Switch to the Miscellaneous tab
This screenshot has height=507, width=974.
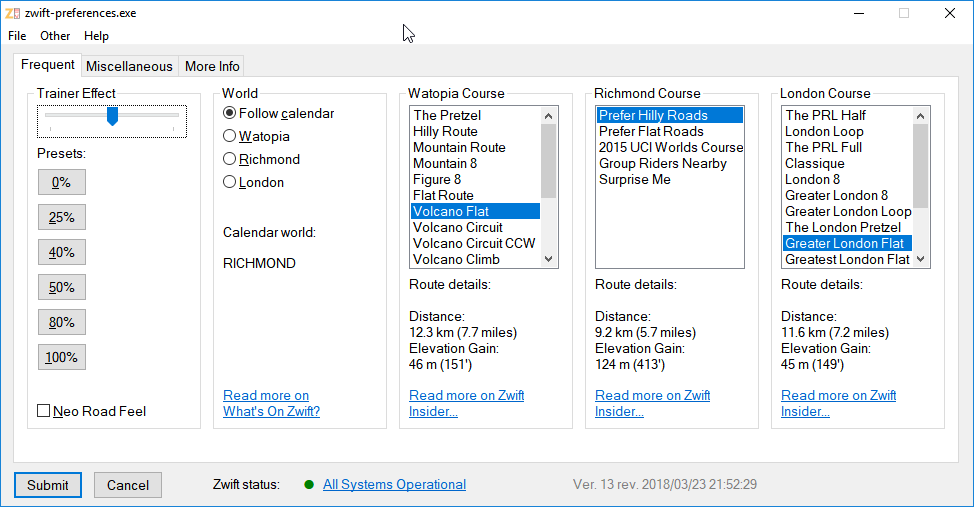pyautogui.click(x=129, y=66)
